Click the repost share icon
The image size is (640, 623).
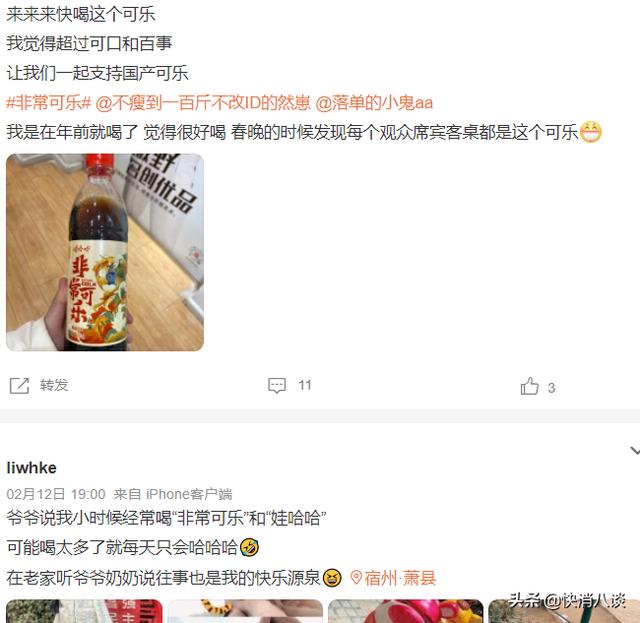(19, 385)
